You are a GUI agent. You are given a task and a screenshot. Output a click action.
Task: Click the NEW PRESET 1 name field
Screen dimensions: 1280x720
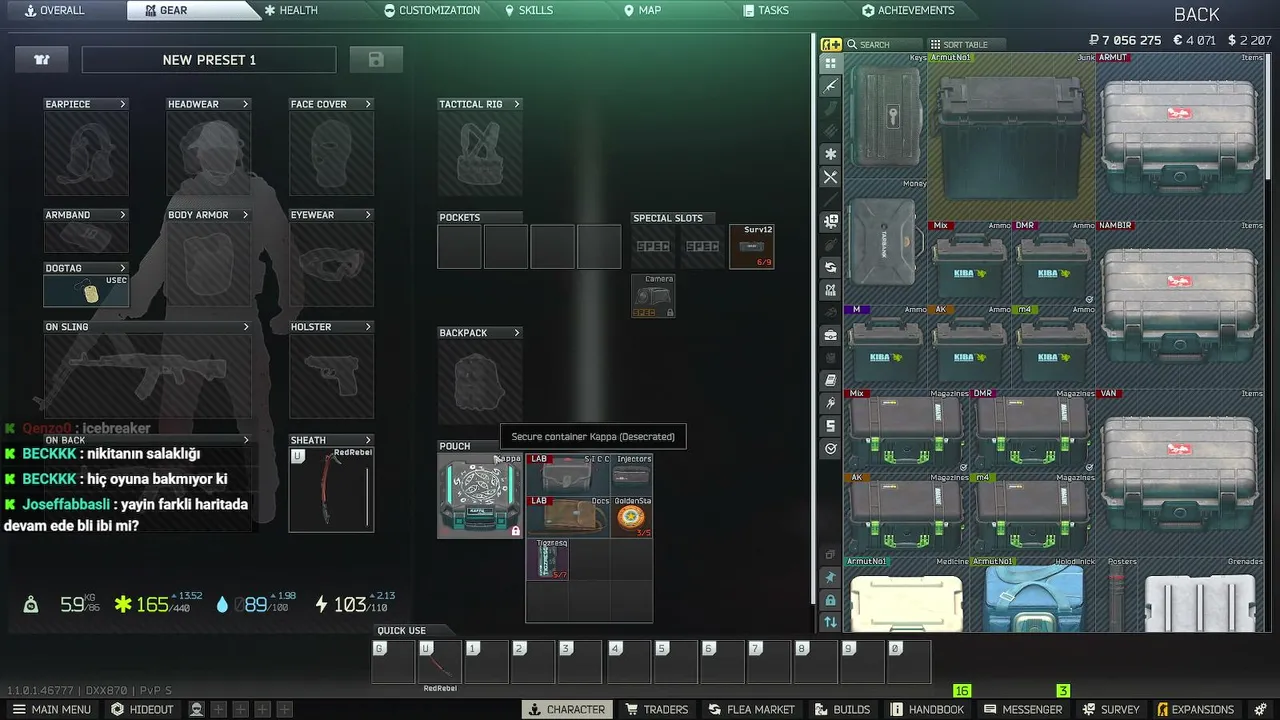pos(209,60)
